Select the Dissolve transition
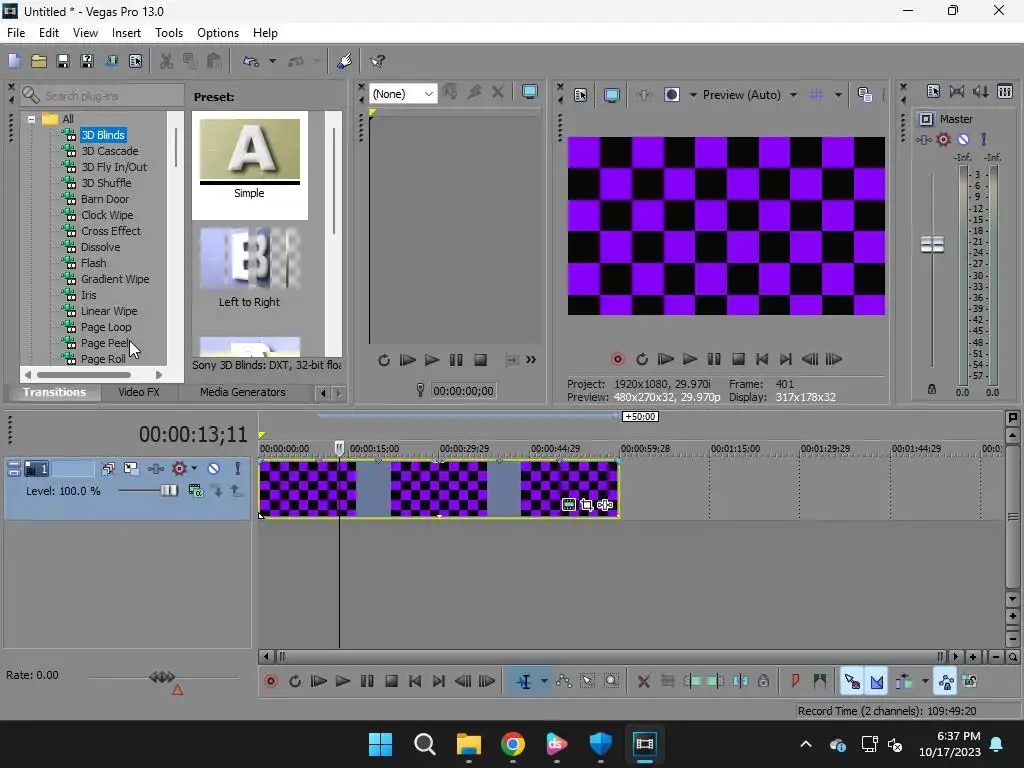Viewport: 1024px width, 768px height. [x=100, y=247]
